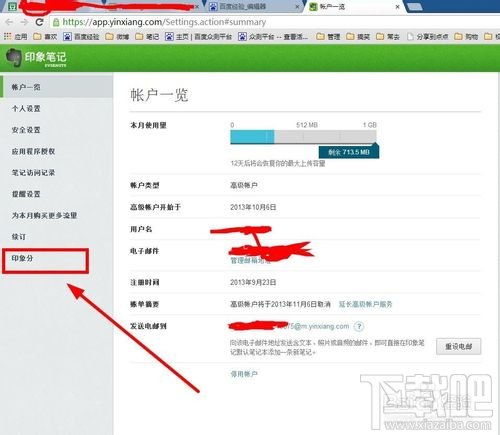Image resolution: width=500 pixels, height=435 pixels.
Task: Click the 延长高级帐户服务 link
Action: (366, 304)
